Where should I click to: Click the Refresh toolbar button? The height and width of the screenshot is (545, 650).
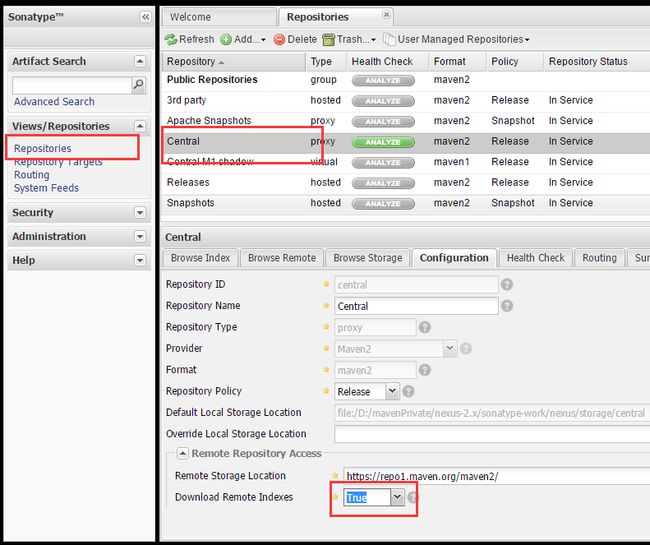click(x=189, y=39)
